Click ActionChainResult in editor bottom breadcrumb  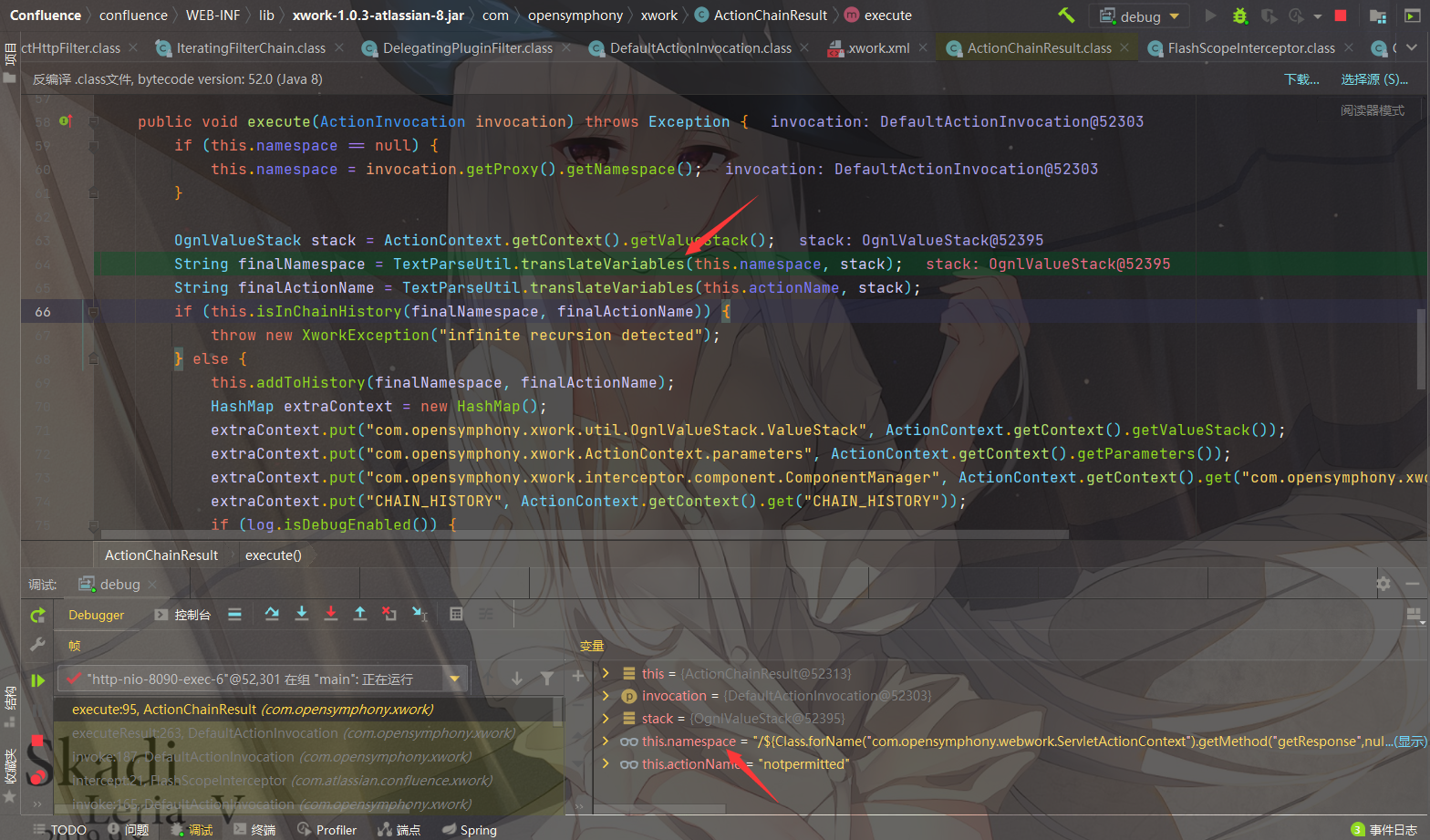(x=161, y=555)
